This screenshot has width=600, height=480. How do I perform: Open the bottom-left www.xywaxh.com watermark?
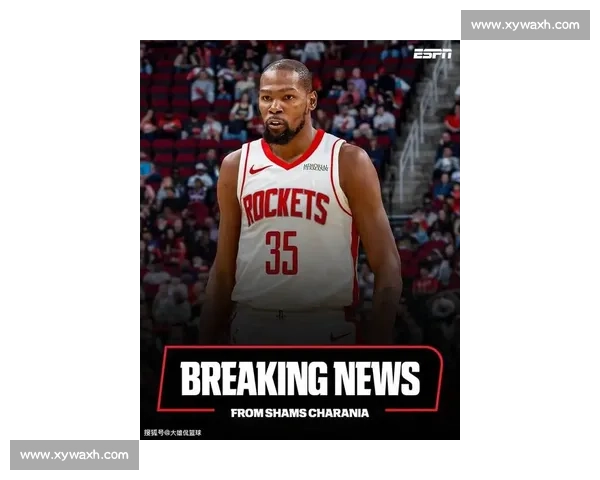[75, 455]
